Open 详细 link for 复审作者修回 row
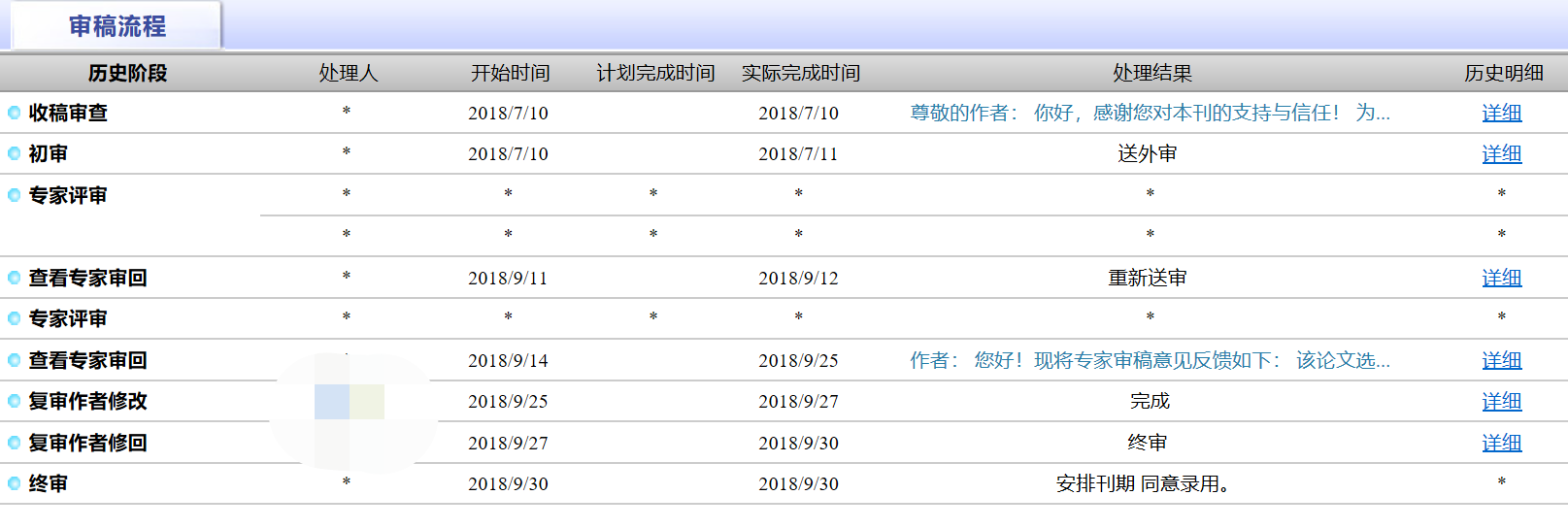This screenshot has width=1568, height=529. point(1501,443)
